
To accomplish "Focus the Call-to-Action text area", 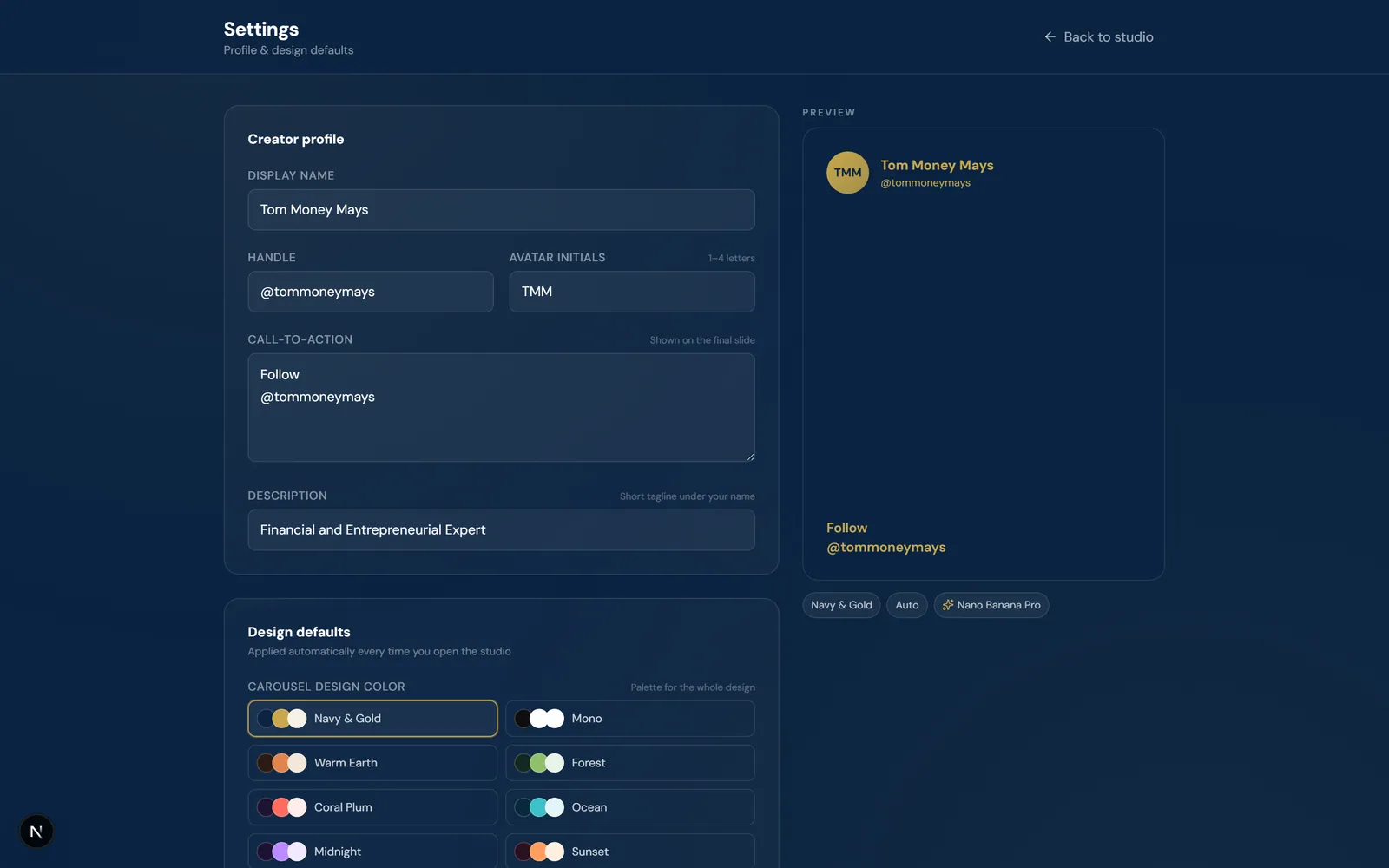I will (x=501, y=407).
